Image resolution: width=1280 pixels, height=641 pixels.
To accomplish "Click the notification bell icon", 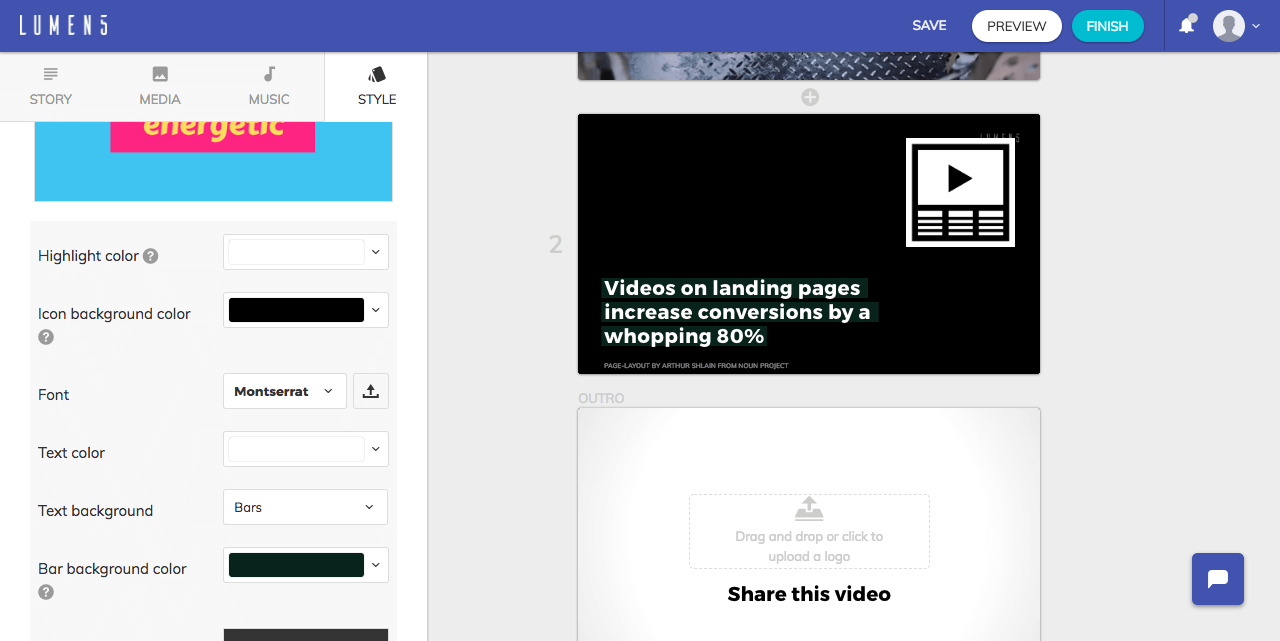I will click(x=1187, y=25).
